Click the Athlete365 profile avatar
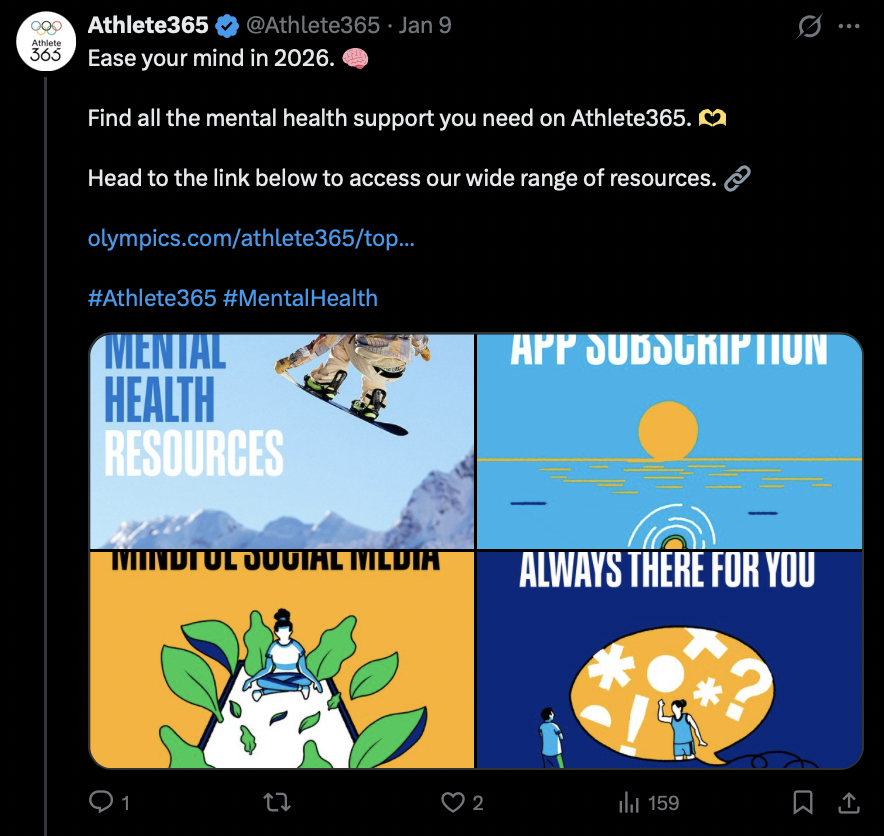884x836 pixels. pos(44,42)
